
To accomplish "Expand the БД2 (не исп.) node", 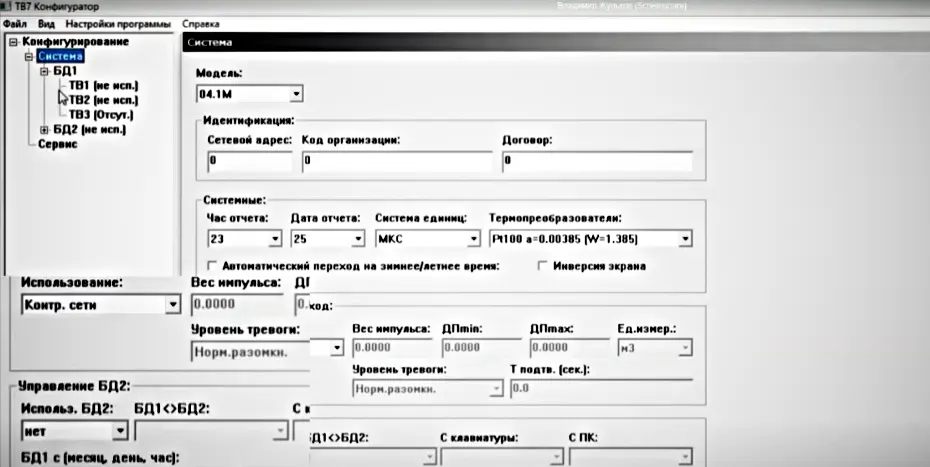I will [x=44, y=129].
